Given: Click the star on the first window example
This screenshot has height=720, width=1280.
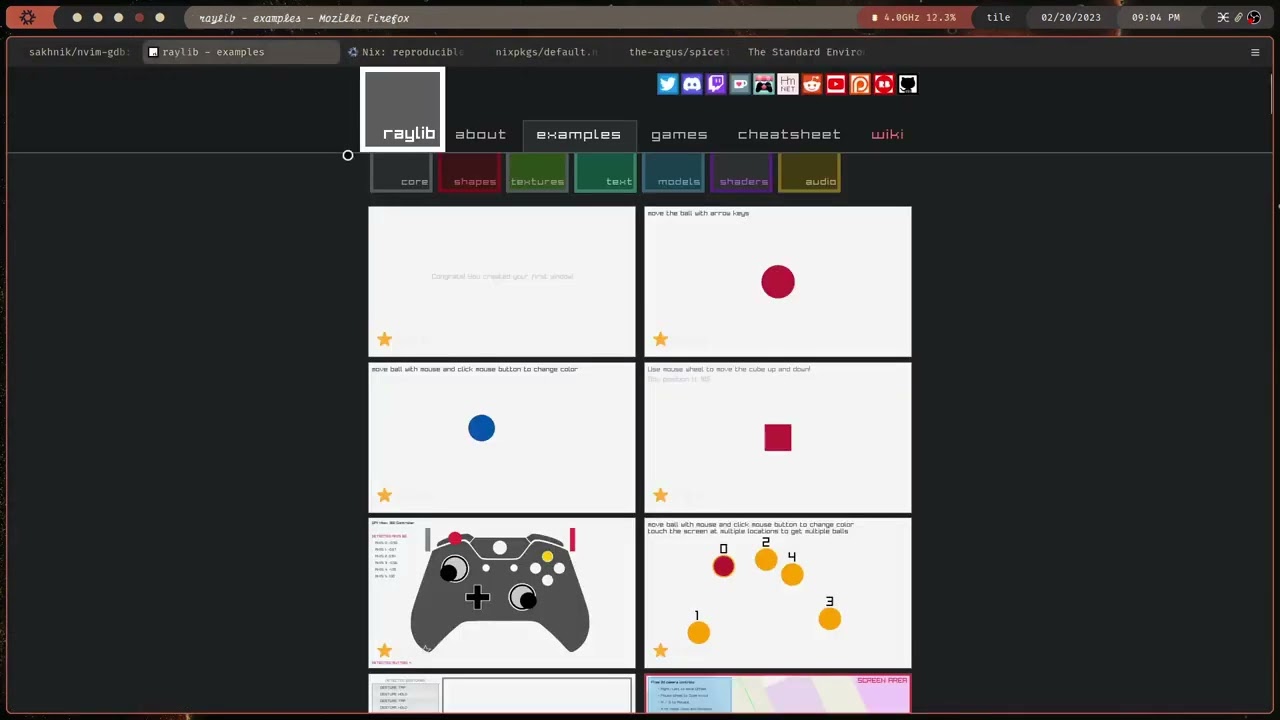Looking at the screenshot, I should [x=384, y=339].
